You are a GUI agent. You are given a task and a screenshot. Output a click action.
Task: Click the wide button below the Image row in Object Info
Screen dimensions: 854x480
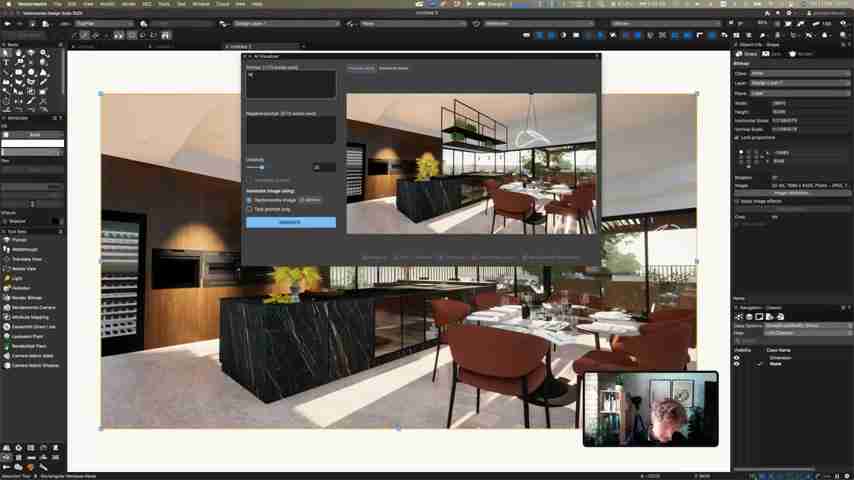coord(792,193)
